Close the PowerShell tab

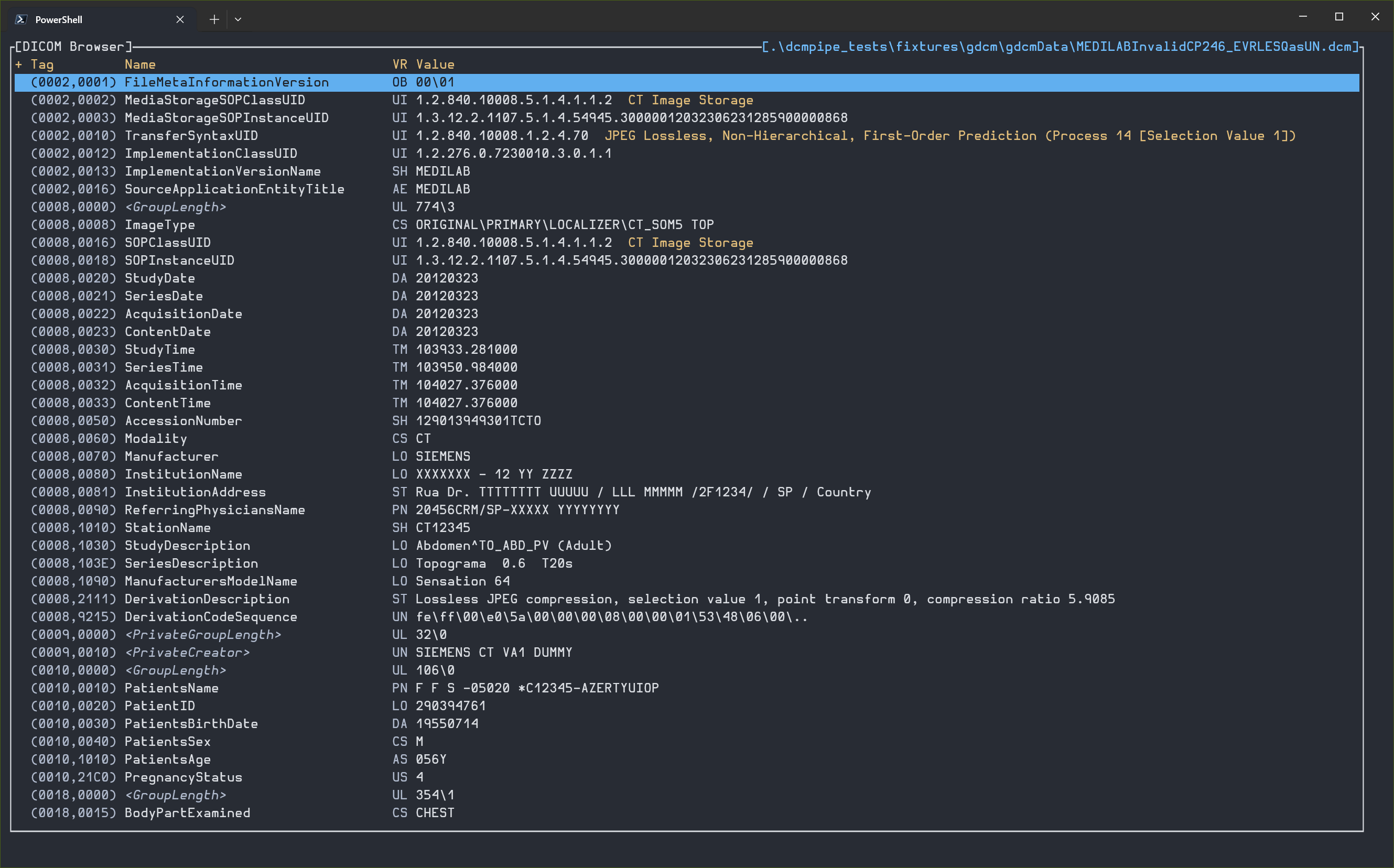[x=180, y=19]
